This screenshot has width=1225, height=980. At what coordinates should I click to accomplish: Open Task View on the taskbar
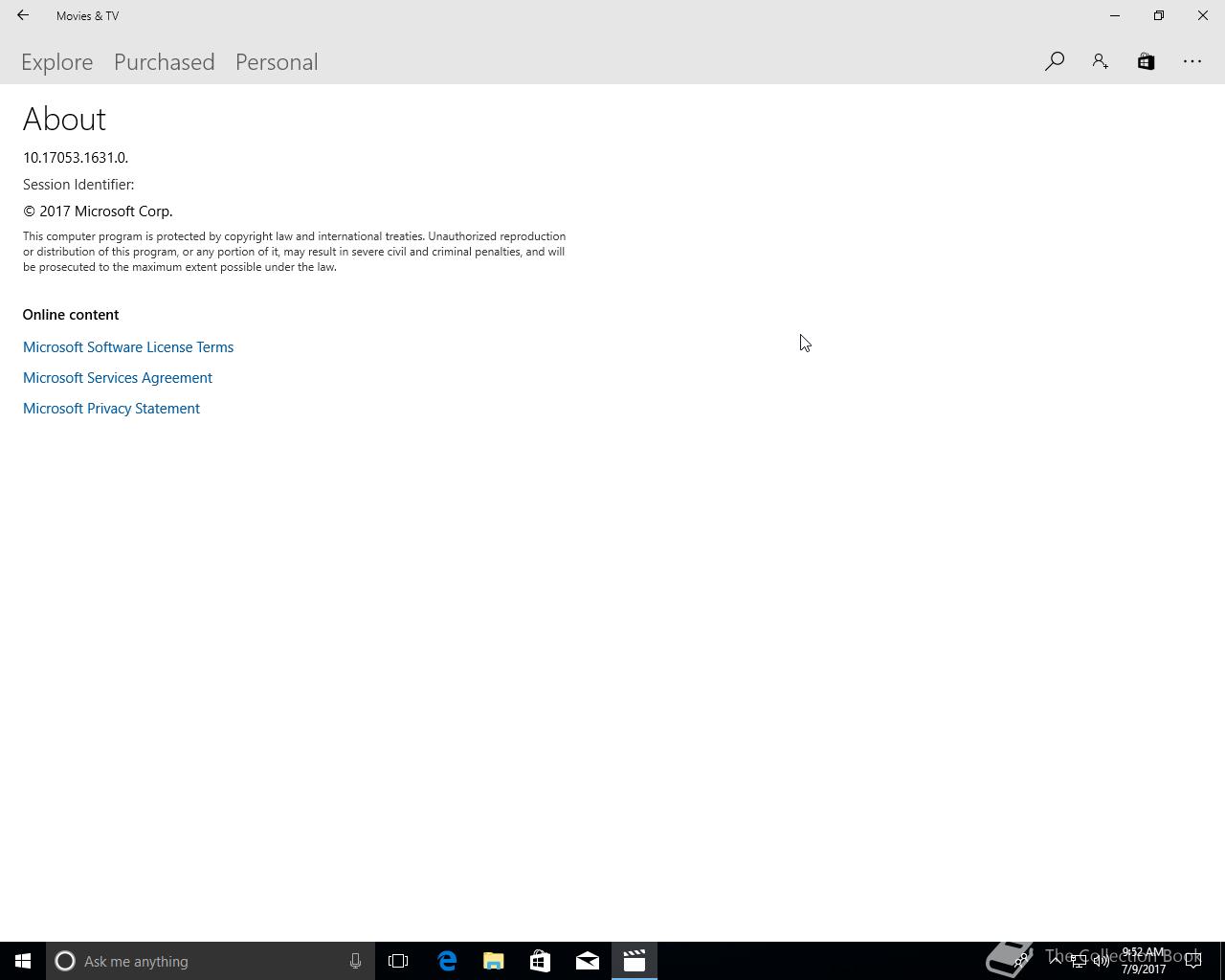398,961
